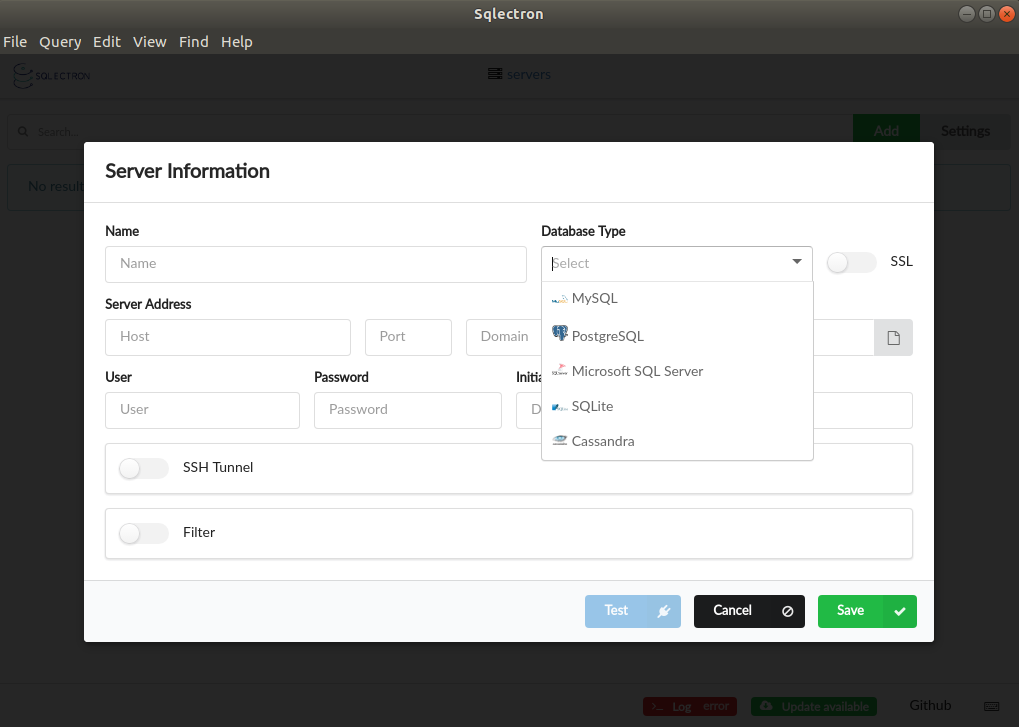Image resolution: width=1019 pixels, height=727 pixels.
Task: Click the file browse icon button
Action: coord(894,337)
